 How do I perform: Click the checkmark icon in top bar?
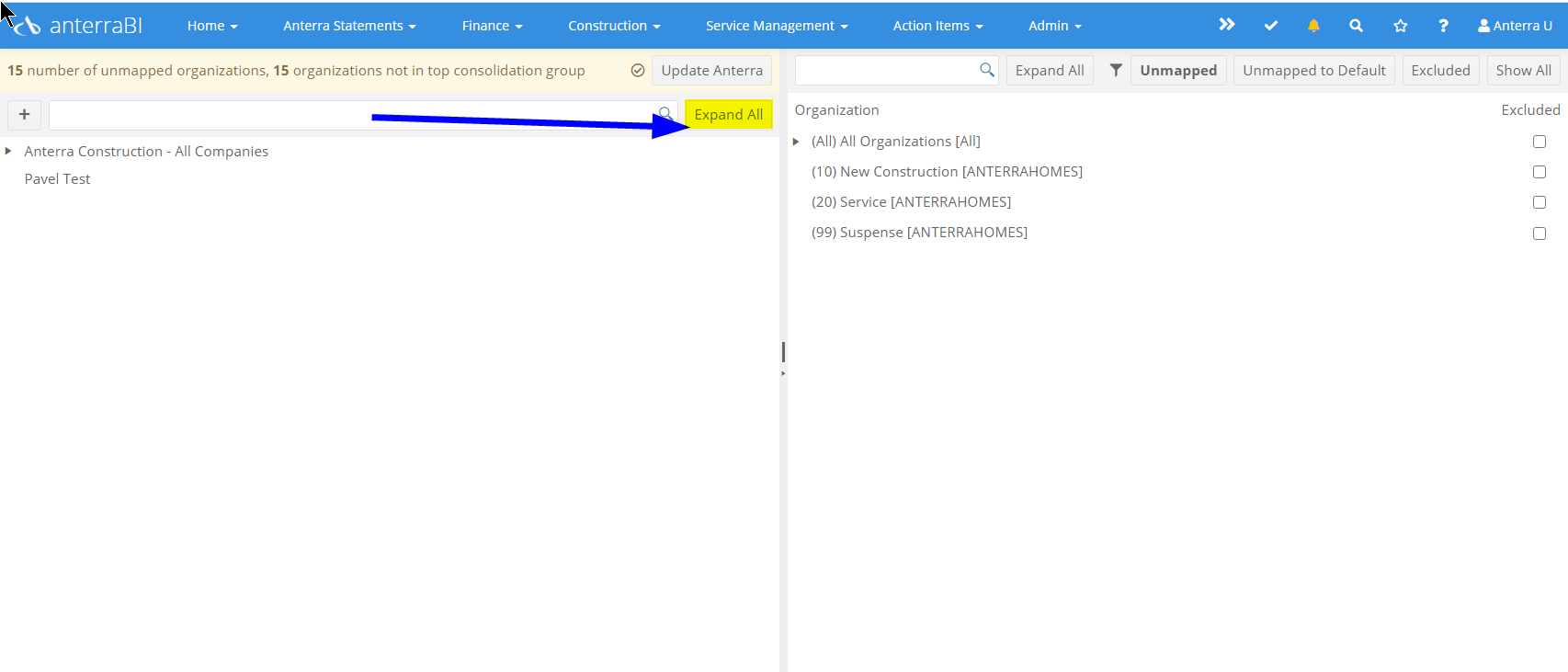pyautogui.click(x=1271, y=26)
